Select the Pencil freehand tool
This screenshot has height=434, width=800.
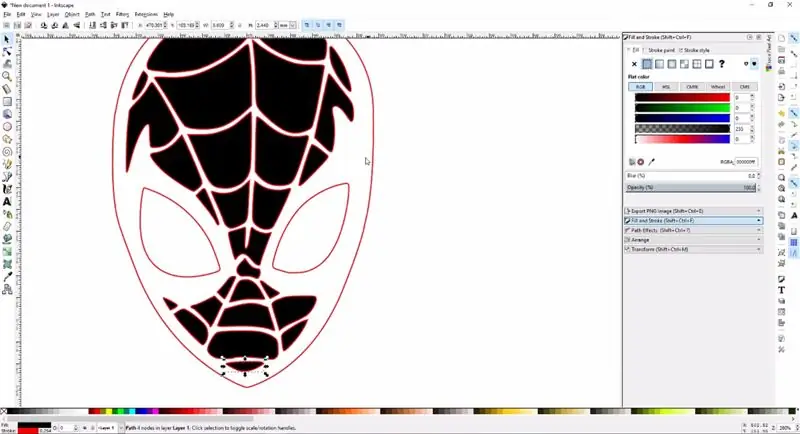(x=7, y=164)
